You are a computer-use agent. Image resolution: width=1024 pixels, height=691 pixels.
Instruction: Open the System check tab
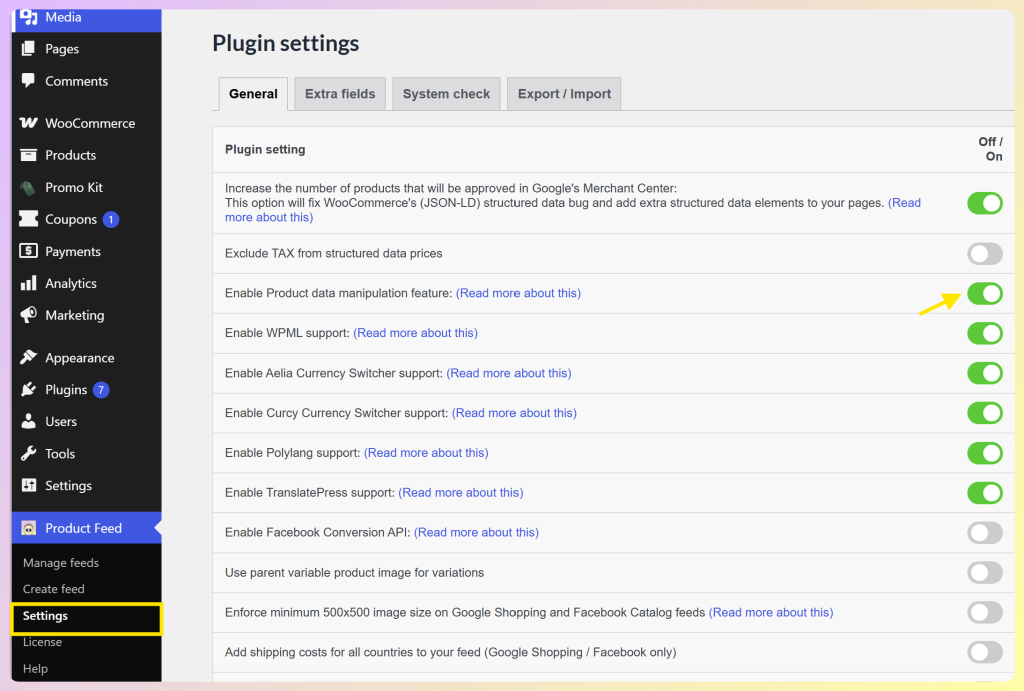pyautogui.click(x=446, y=94)
